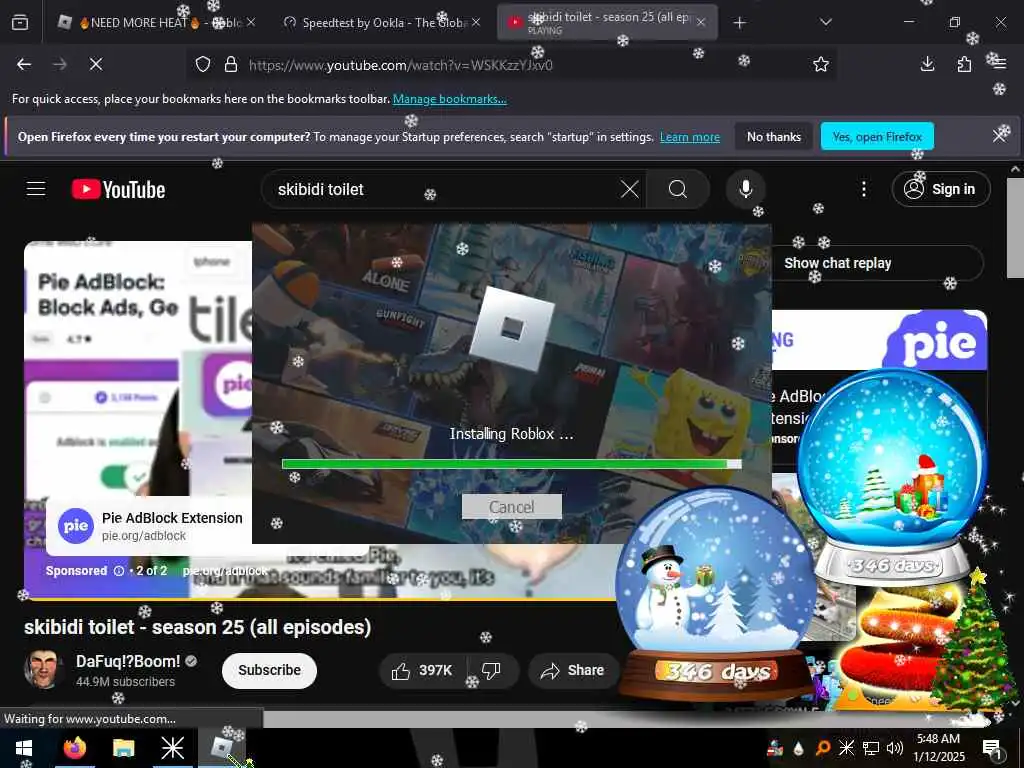
Task: Go back using the browser back arrow
Action: (x=24, y=64)
